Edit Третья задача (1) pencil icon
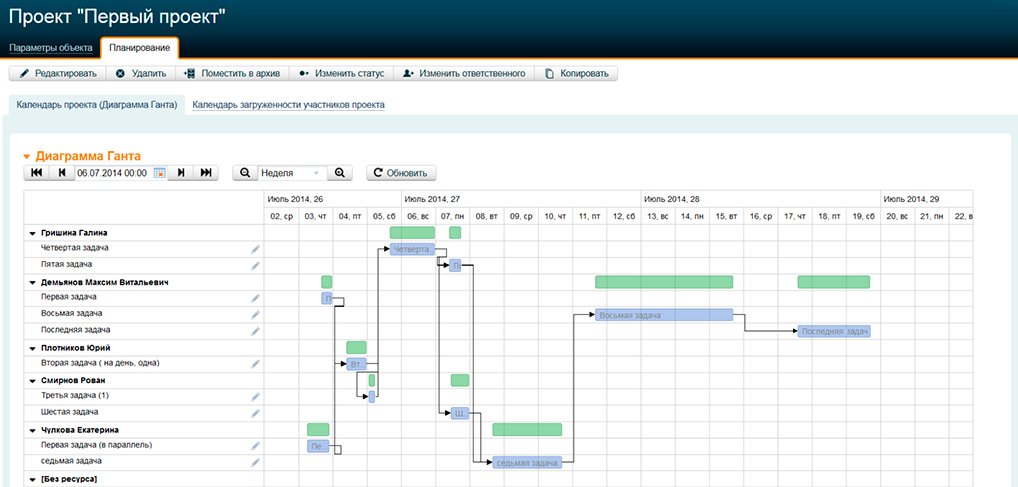 255,397
